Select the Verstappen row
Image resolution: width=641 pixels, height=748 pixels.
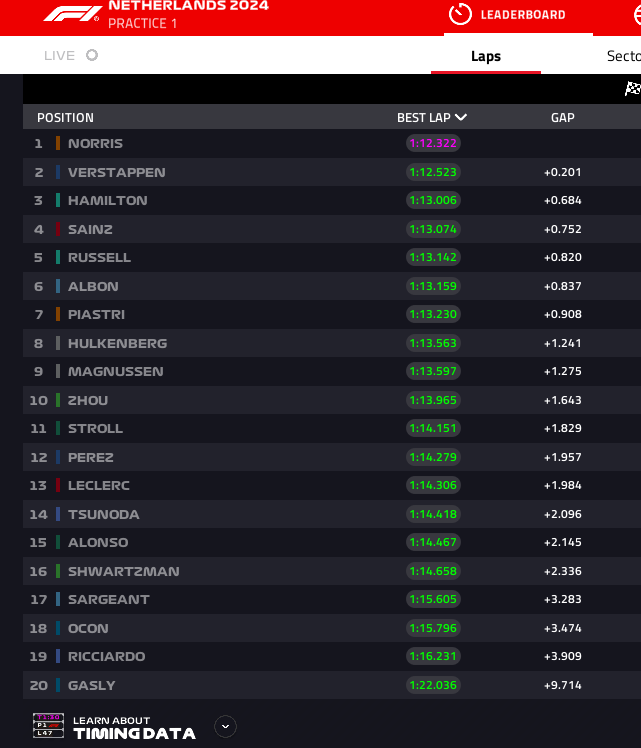click(332, 172)
